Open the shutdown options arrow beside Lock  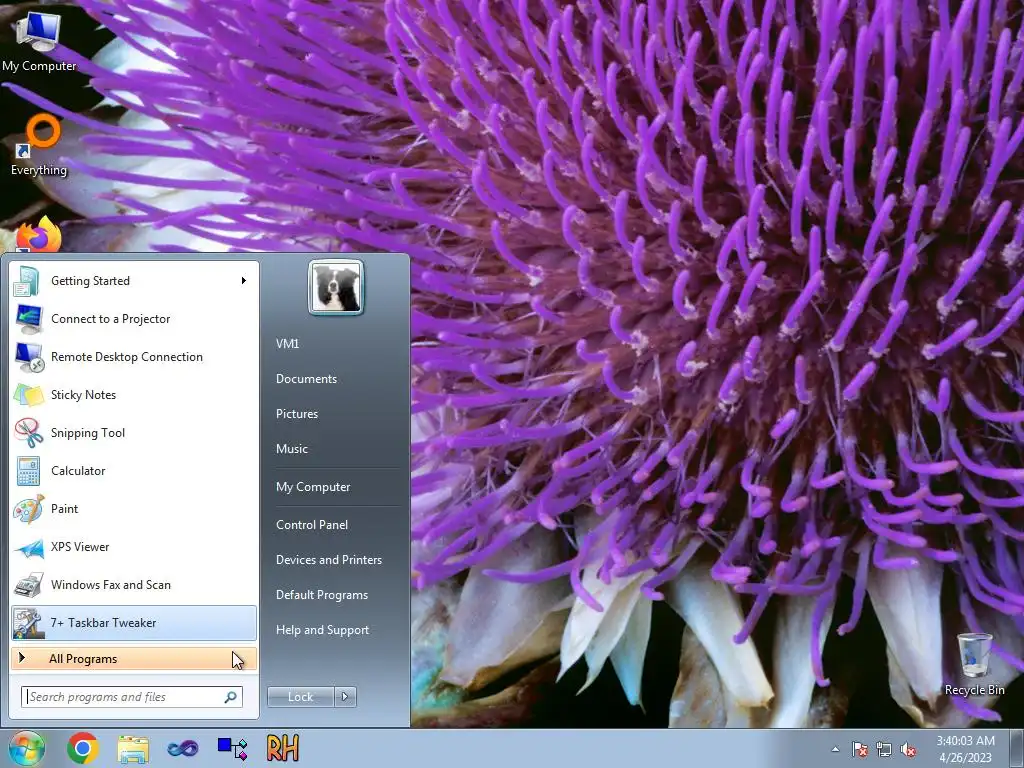point(345,697)
